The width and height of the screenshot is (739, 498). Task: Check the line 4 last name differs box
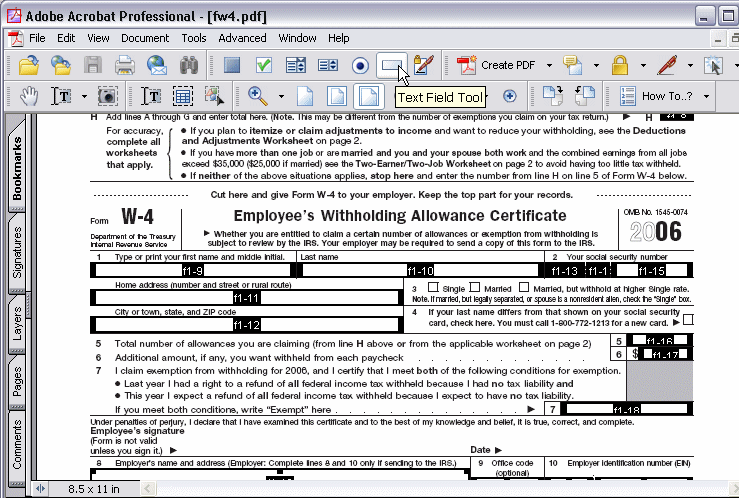click(688, 319)
